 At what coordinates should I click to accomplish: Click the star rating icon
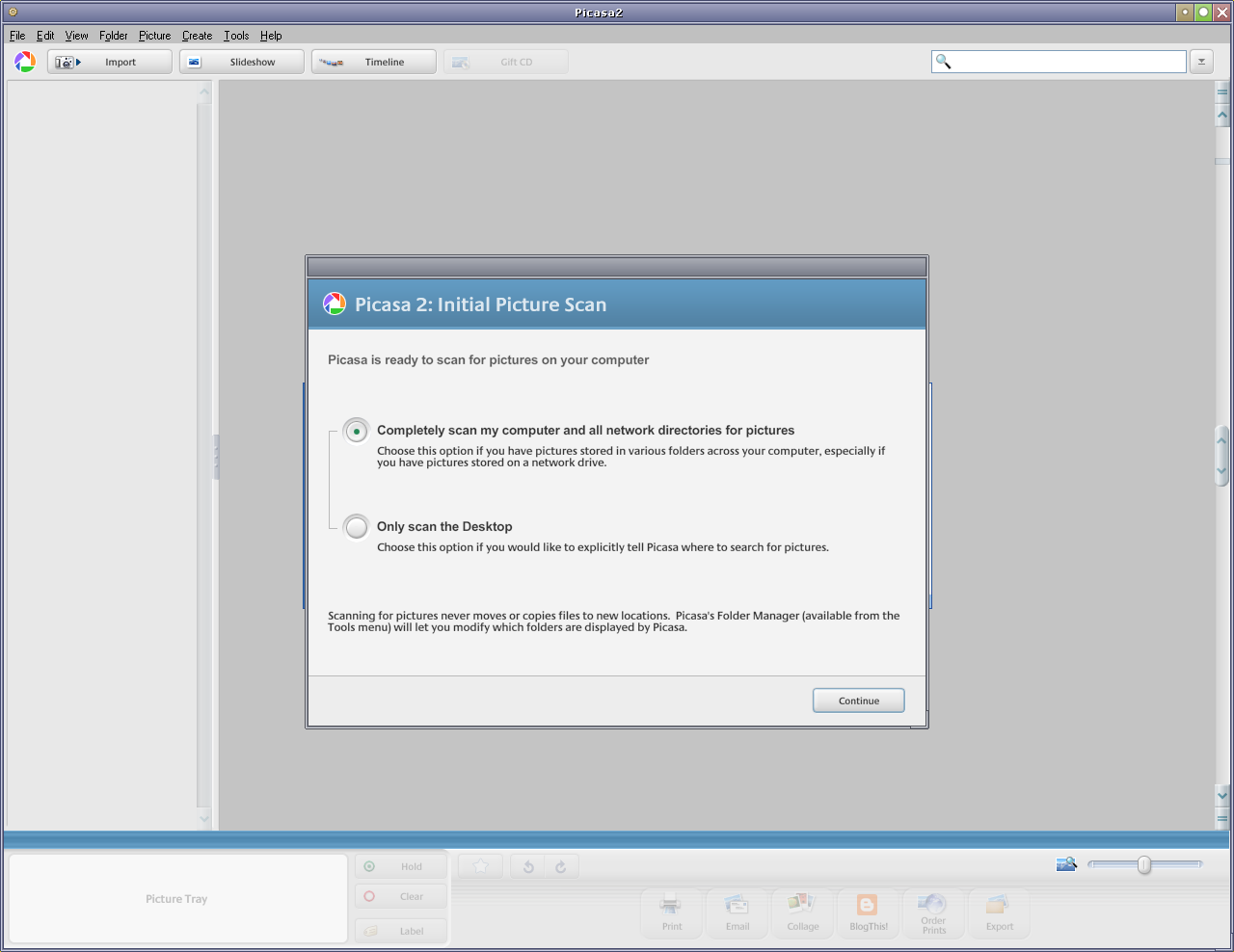point(481,866)
